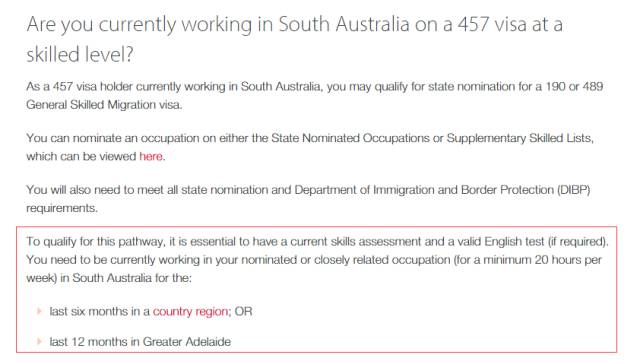The width and height of the screenshot is (640, 361).
Task: Click the 'OR' text after country region
Action: [243, 312]
